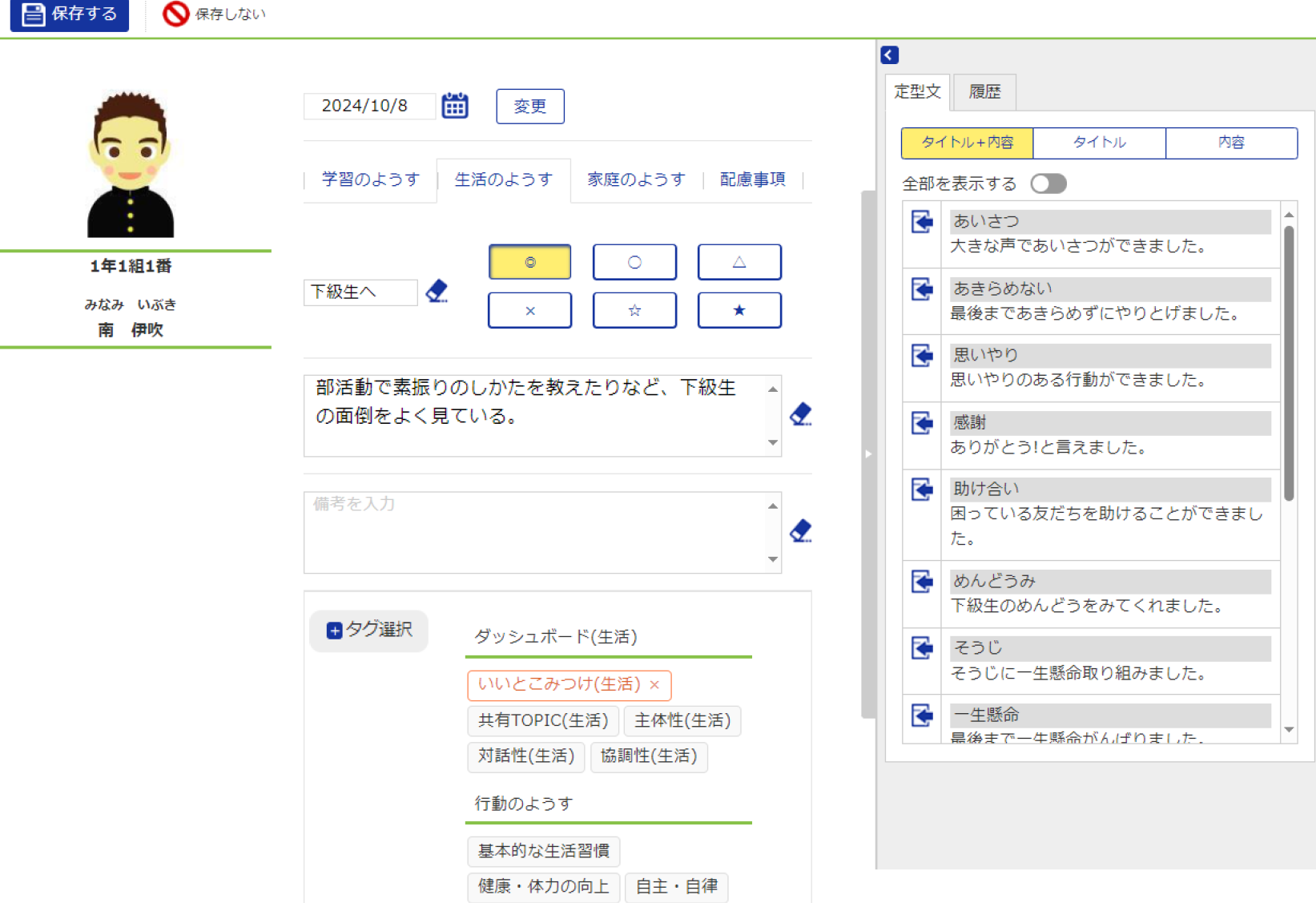Remove the いいとこみつけ(生活) tag

coord(654,685)
